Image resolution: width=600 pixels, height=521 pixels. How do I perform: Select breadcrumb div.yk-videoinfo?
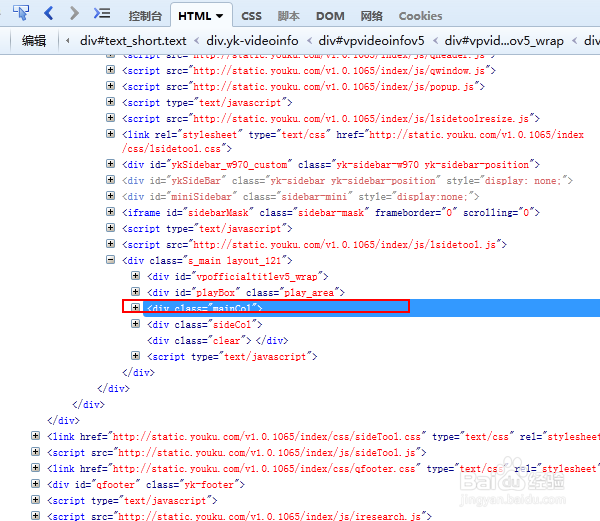coord(252,41)
